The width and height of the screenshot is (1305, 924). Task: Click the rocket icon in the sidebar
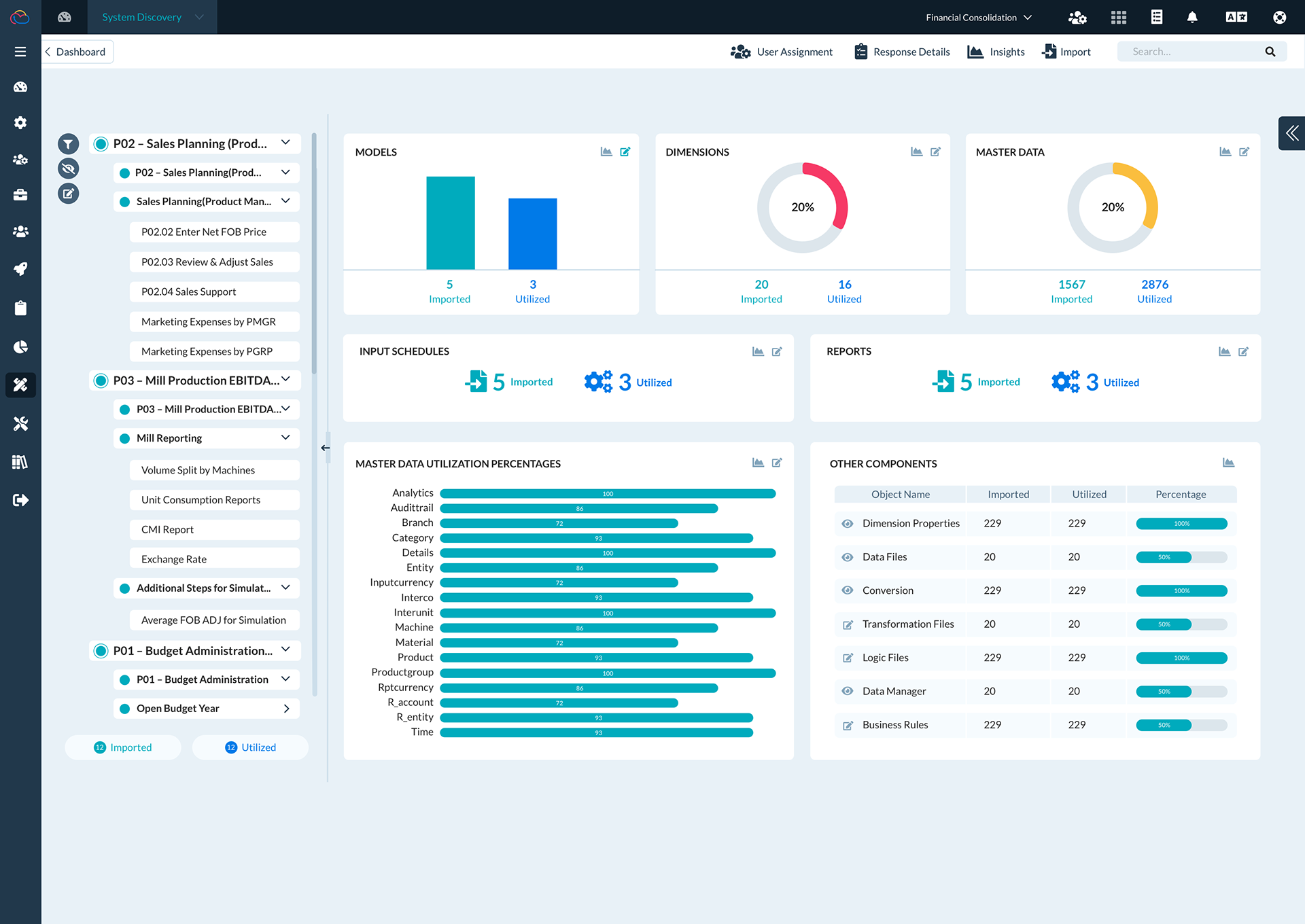click(20, 269)
